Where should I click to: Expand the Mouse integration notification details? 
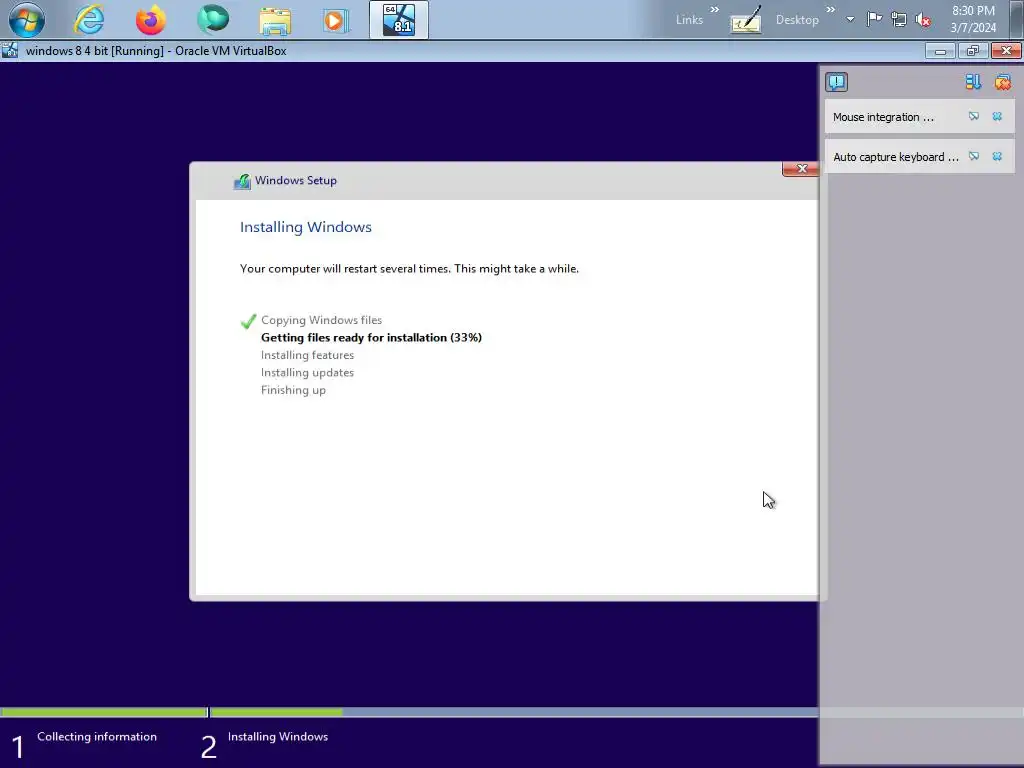[x=974, y=116]
